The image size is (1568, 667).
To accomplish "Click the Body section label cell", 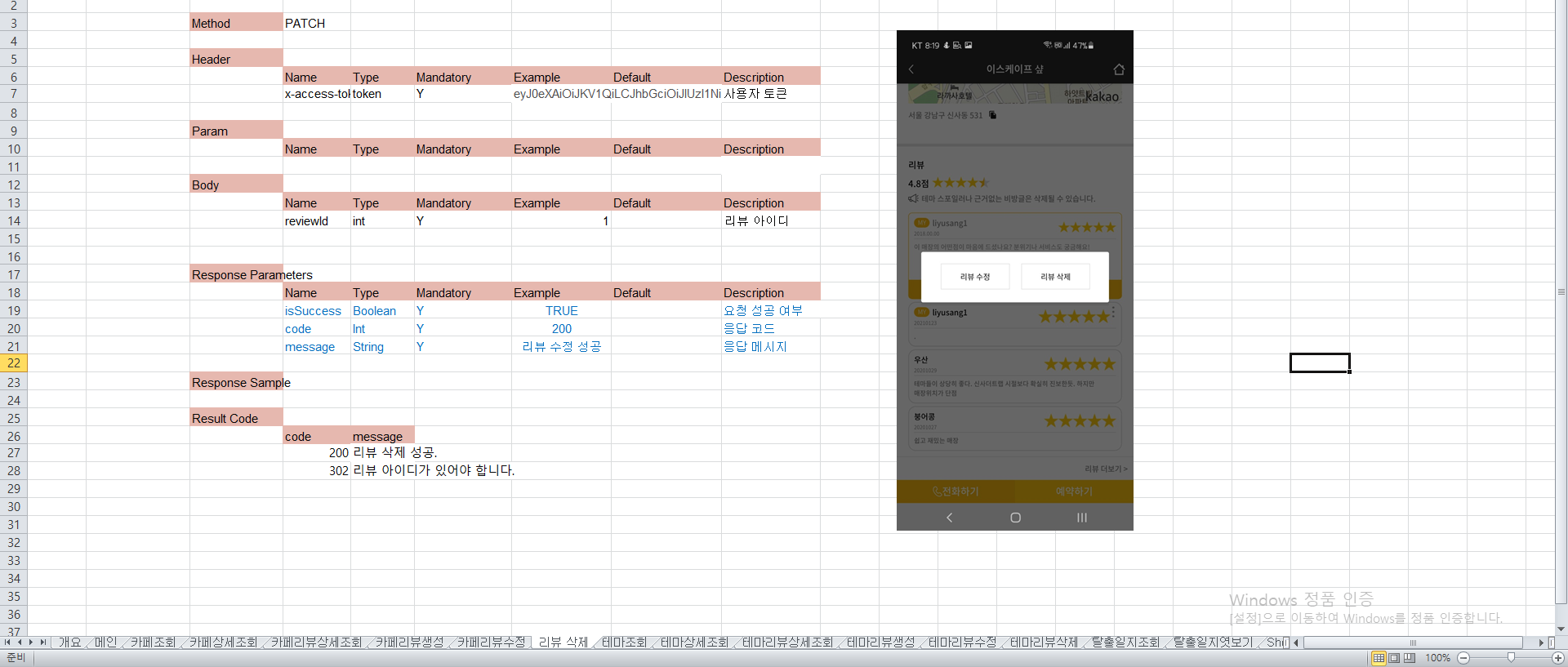I will click(x=236, y=185).
